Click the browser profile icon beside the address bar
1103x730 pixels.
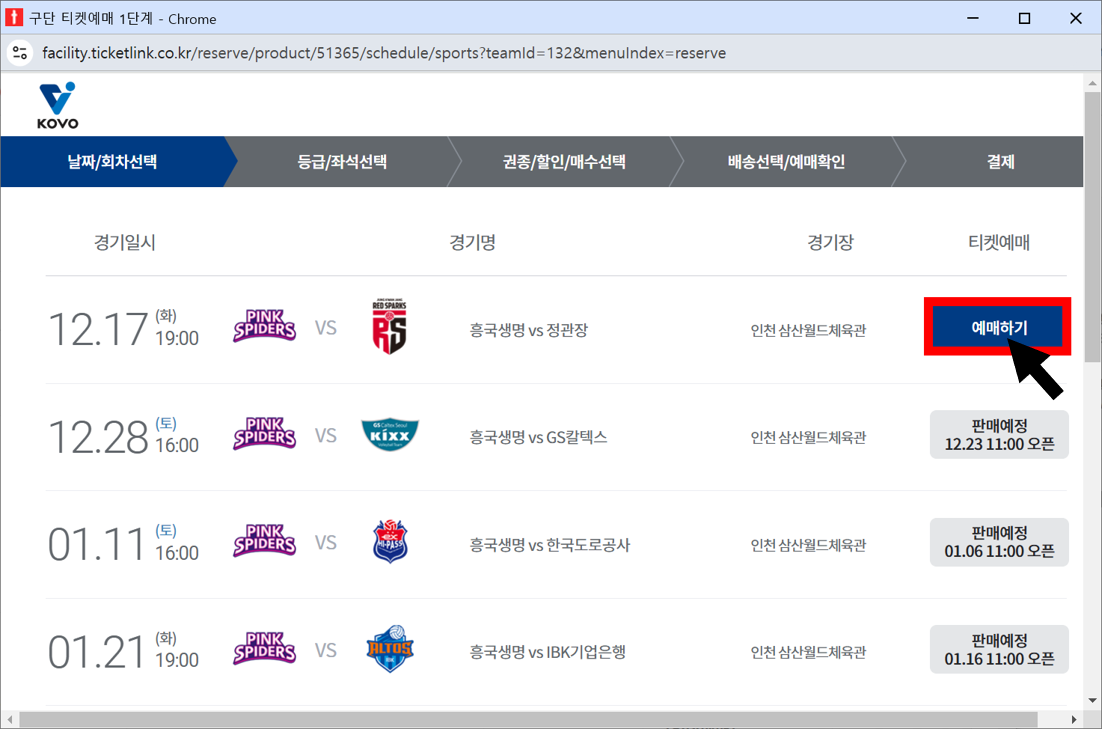[x=20, y=52]
